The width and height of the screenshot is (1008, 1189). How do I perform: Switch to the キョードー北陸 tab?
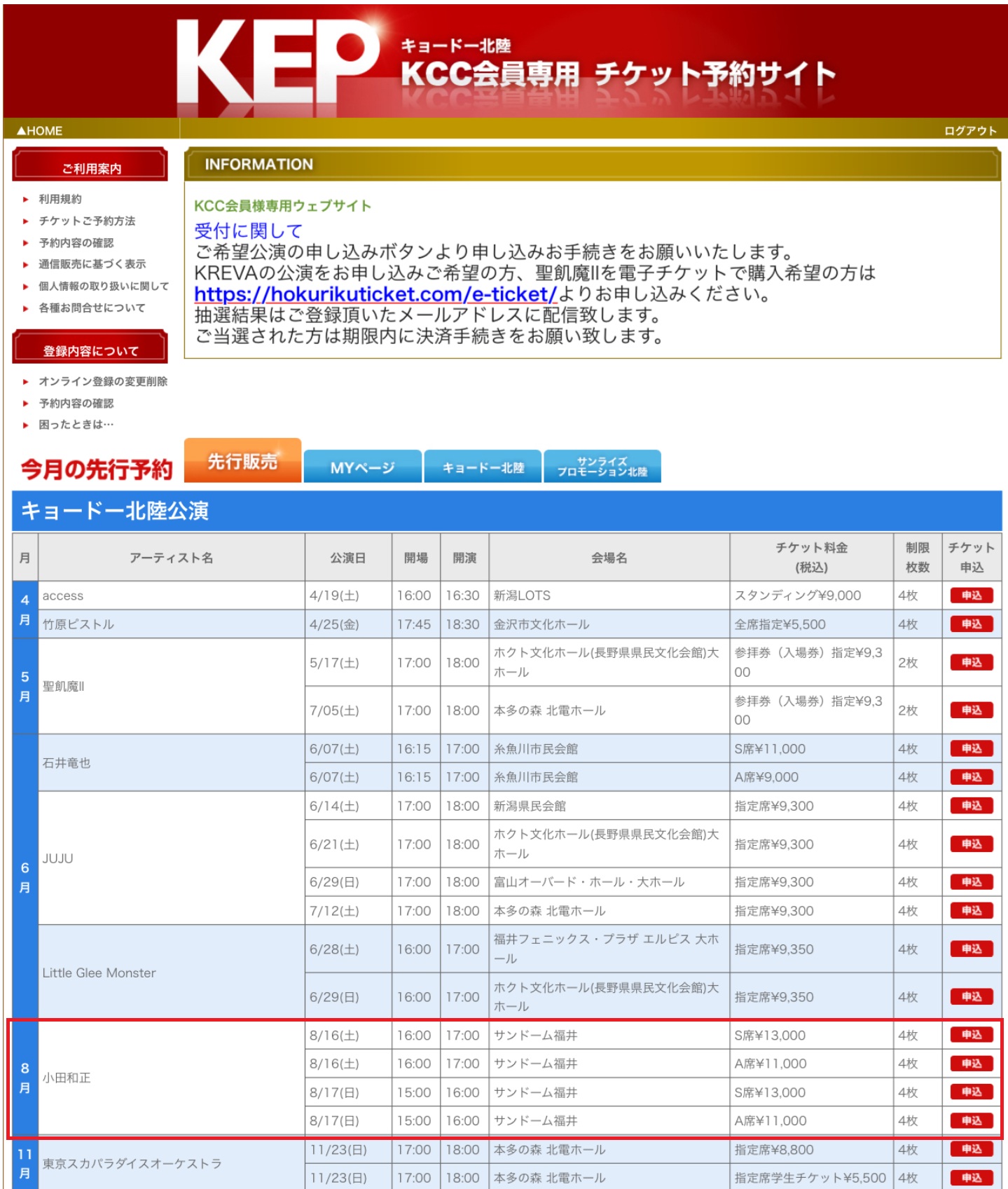(x=483, y=467)
